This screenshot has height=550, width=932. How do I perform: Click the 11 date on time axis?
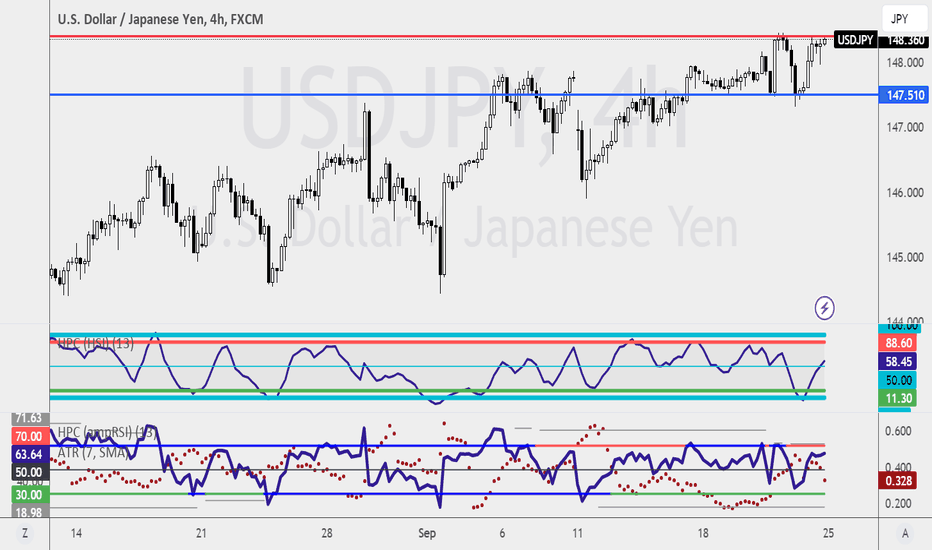(x=577, y=533)
